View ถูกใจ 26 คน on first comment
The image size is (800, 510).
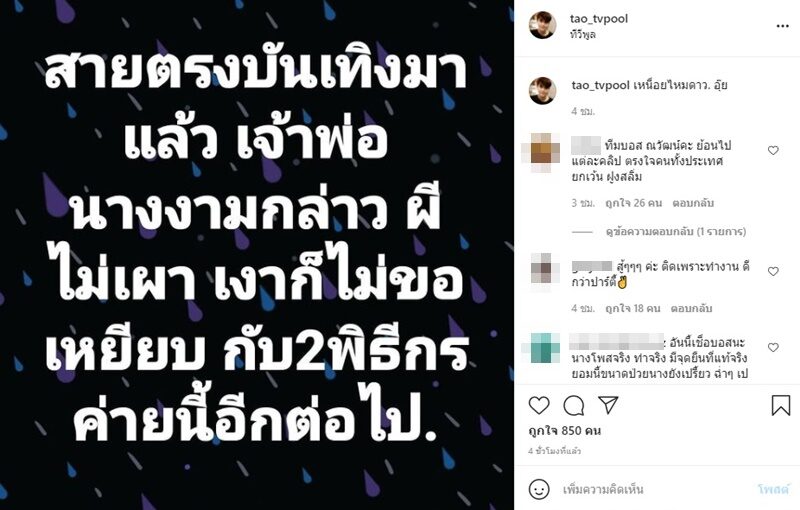pyautogui.click(x=634, y=203)
